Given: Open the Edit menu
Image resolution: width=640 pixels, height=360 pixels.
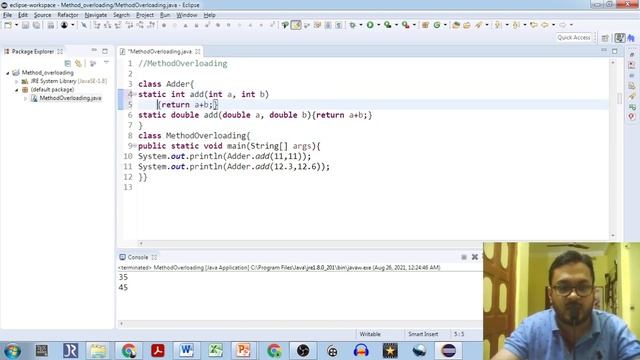Looking at the screenshot, I should [x=23, y=15].
